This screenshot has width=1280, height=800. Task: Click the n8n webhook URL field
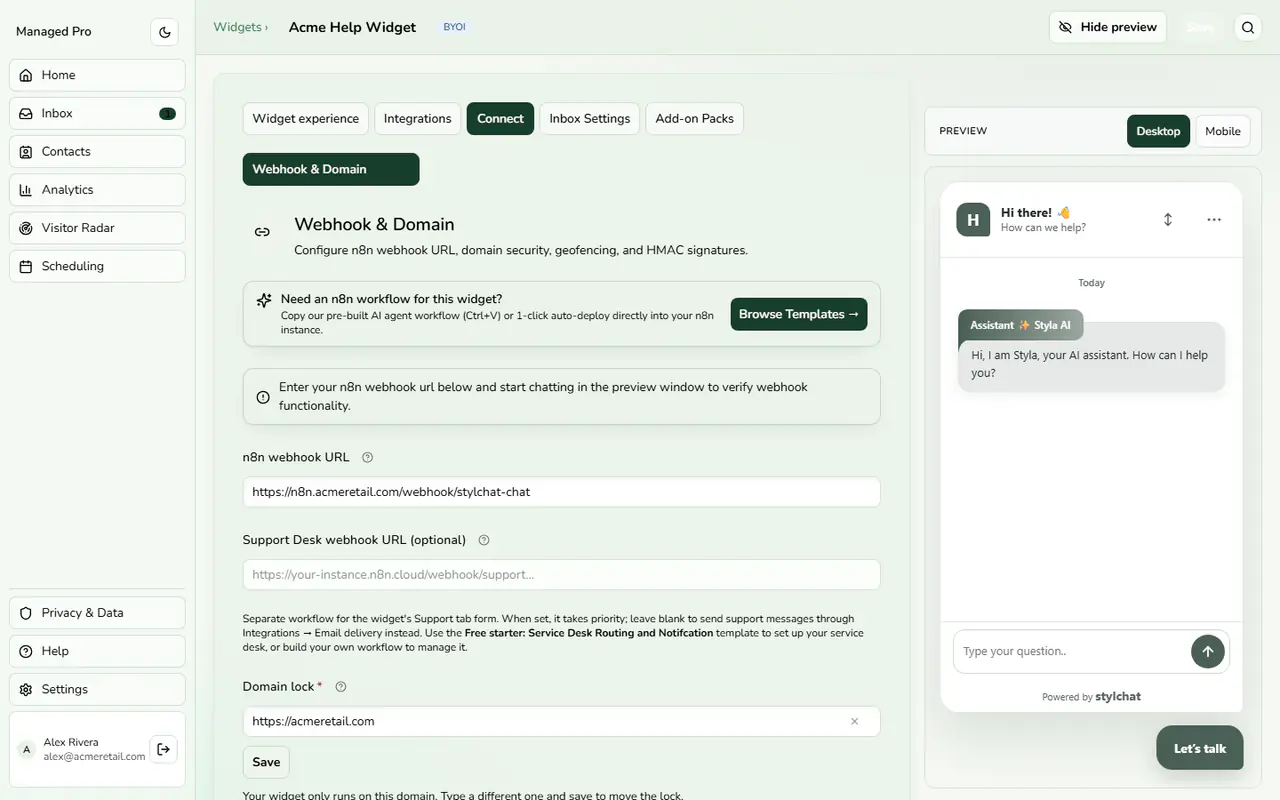click(562, 492)
